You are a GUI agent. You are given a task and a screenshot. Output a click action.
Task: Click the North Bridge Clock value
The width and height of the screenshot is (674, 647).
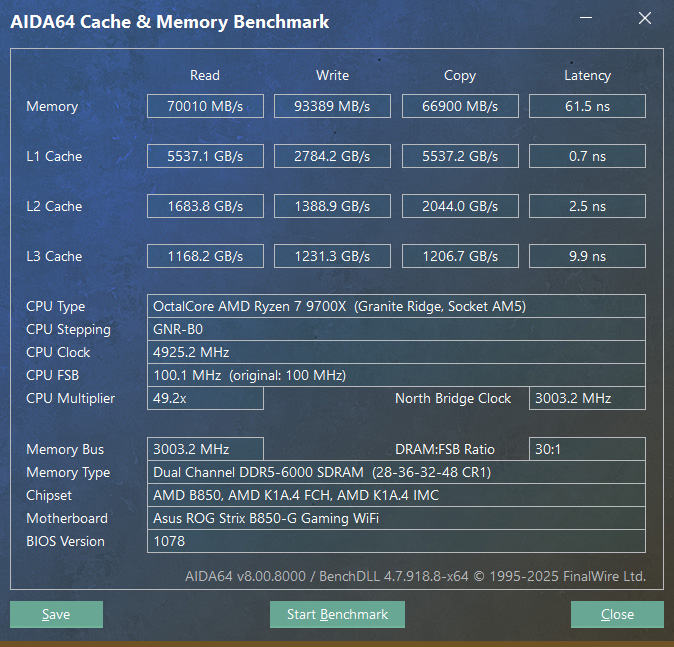tap(587, 398)
